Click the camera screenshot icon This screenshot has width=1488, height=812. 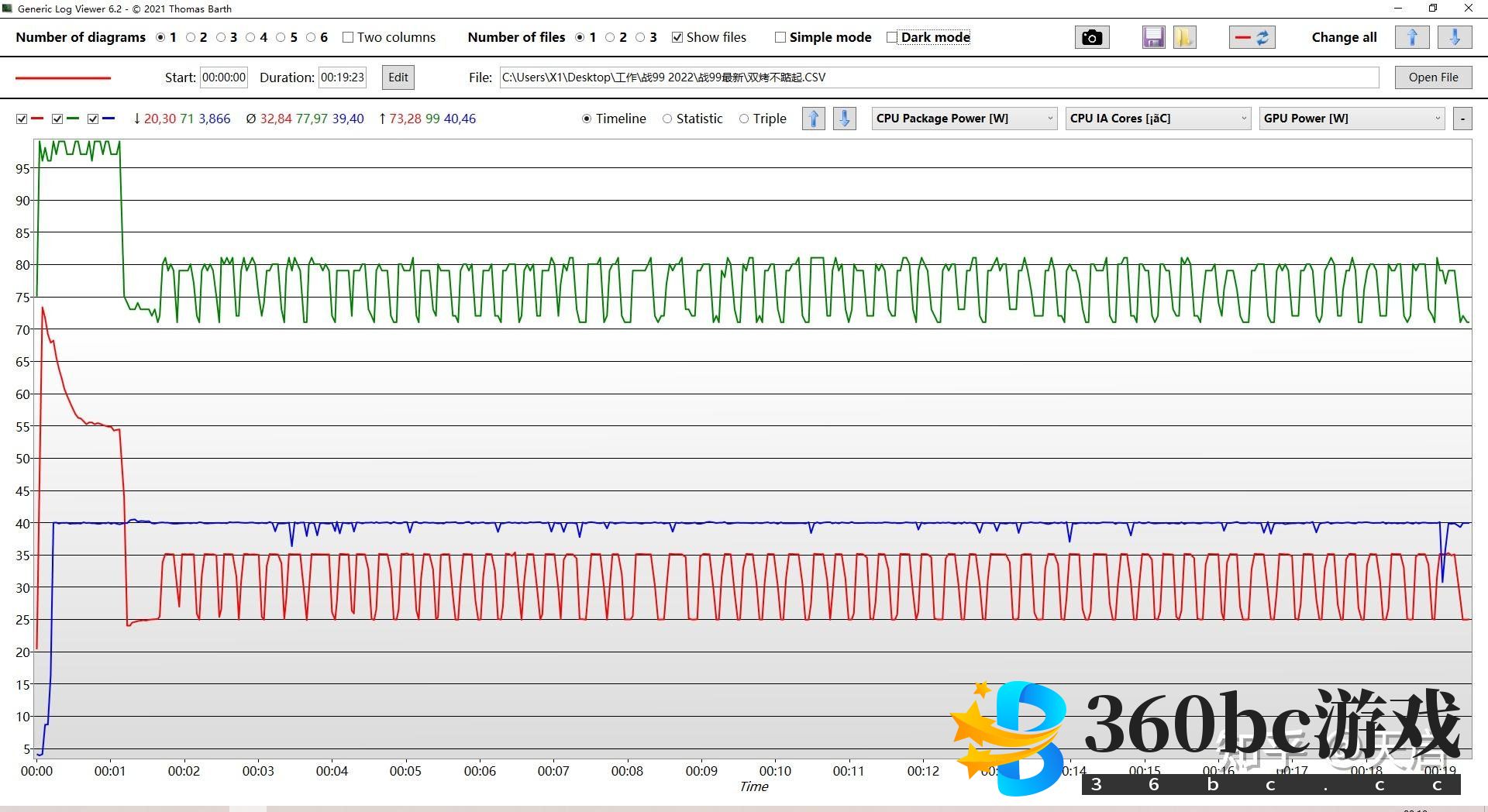(x=1092, y=37)
